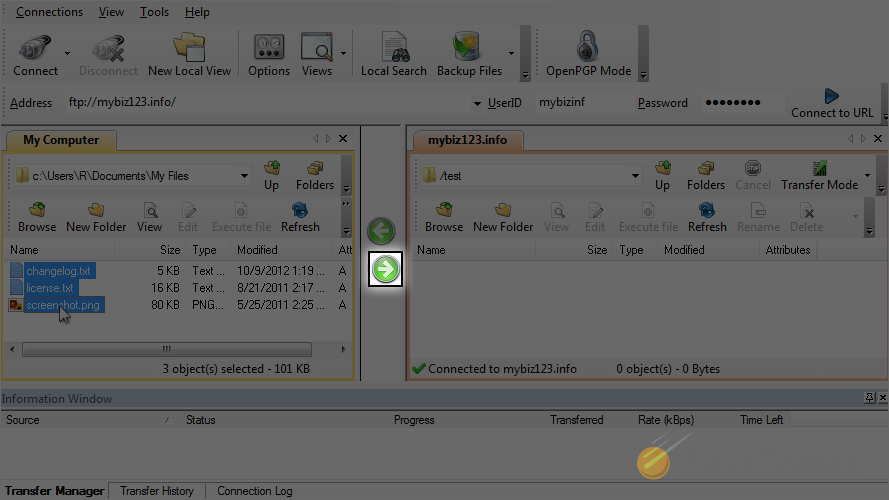Click the local pane horizontal scrollbar
889x500 pixels.
point(166,350)
